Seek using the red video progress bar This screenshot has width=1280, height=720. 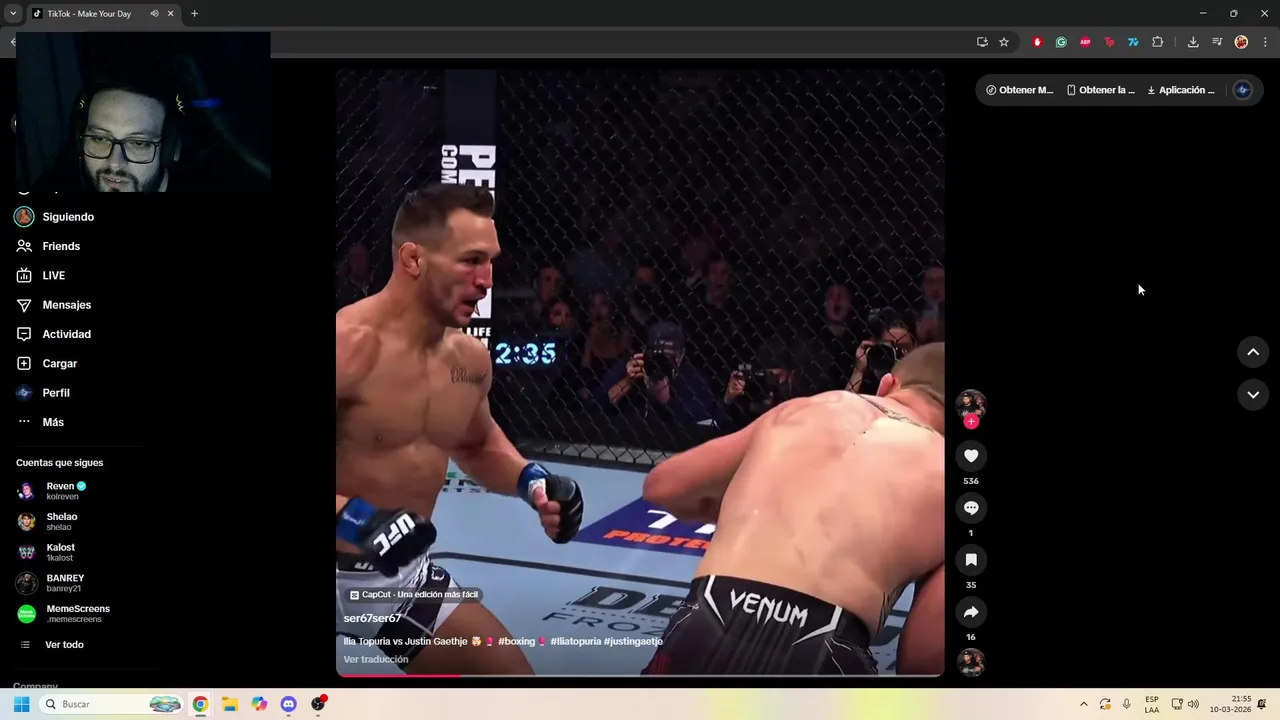640,675
